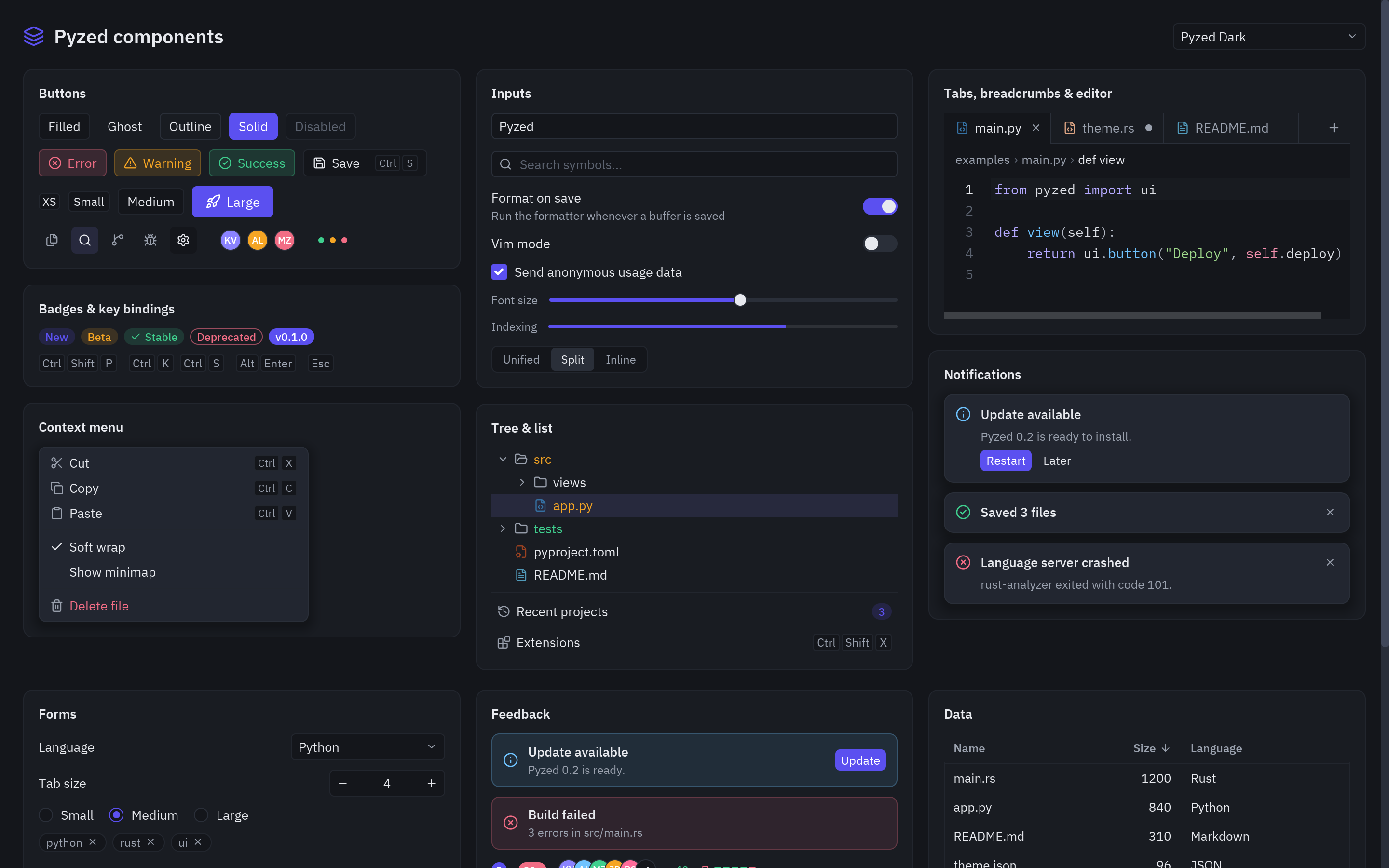This screenshot has height=868, width=1389.
Task: Open the Language Python dropdown
Action: (x=368, y=747)
